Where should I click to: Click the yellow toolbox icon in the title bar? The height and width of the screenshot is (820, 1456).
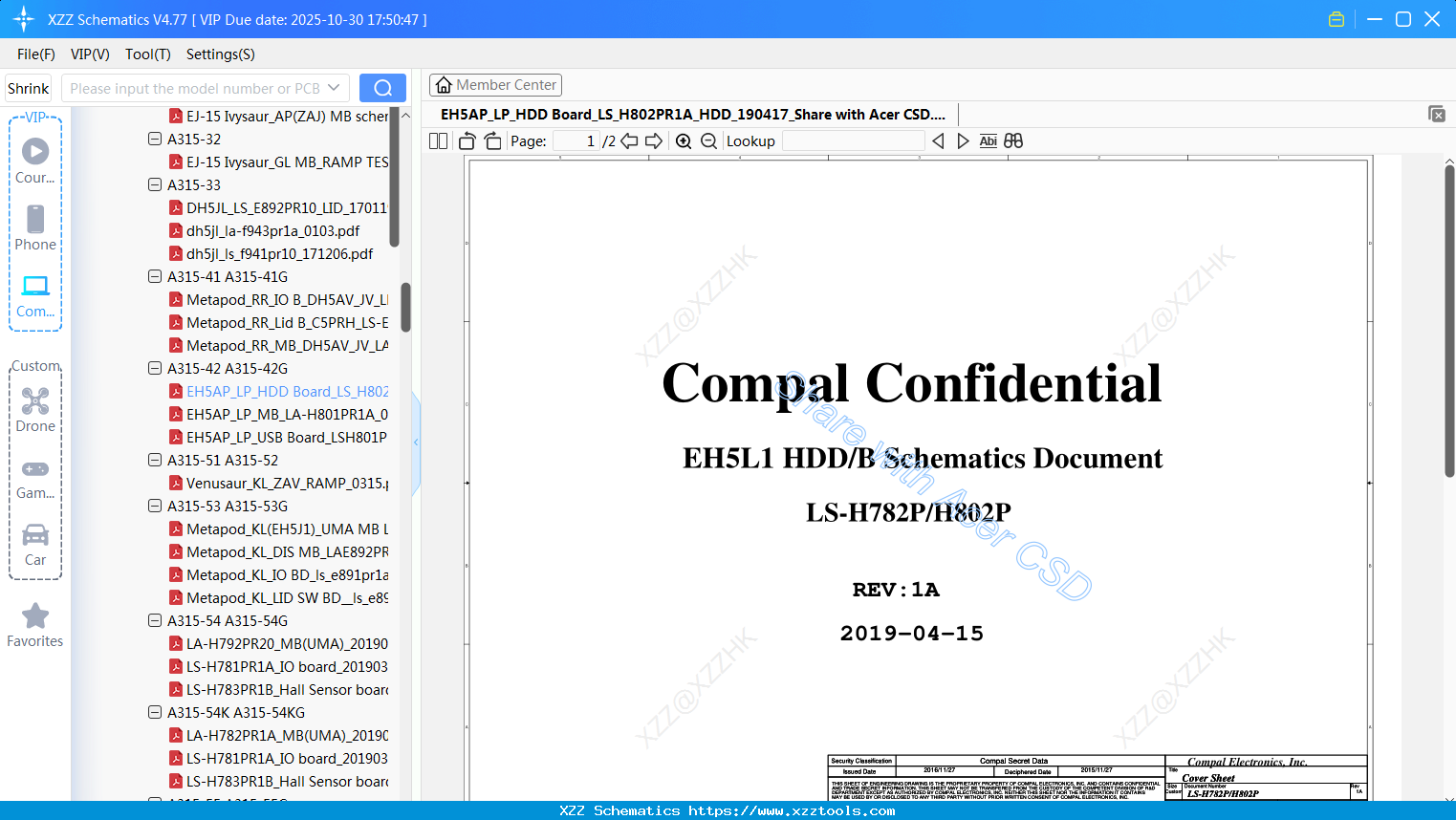[x=1336, y=19]
